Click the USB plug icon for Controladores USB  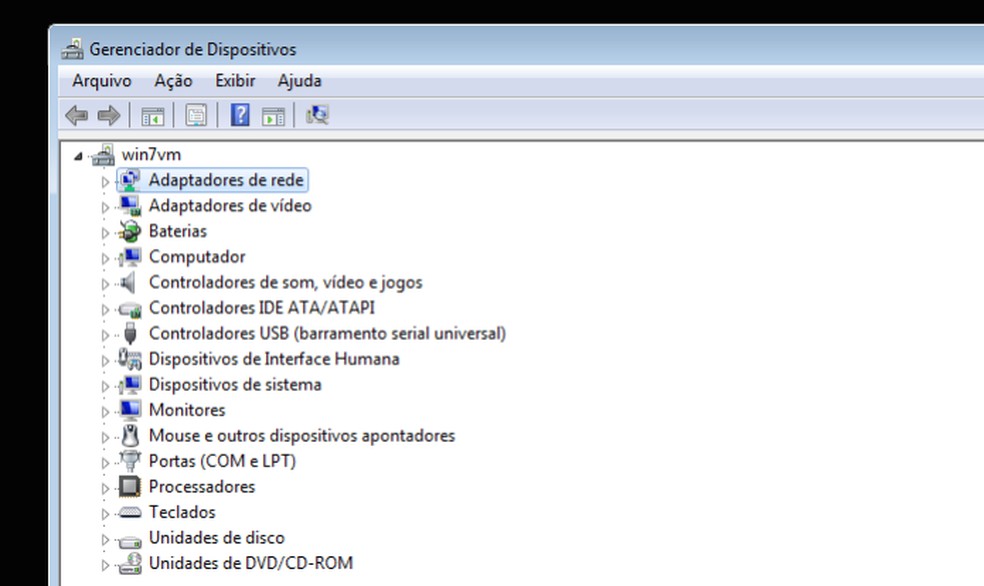tap(130, 334)
